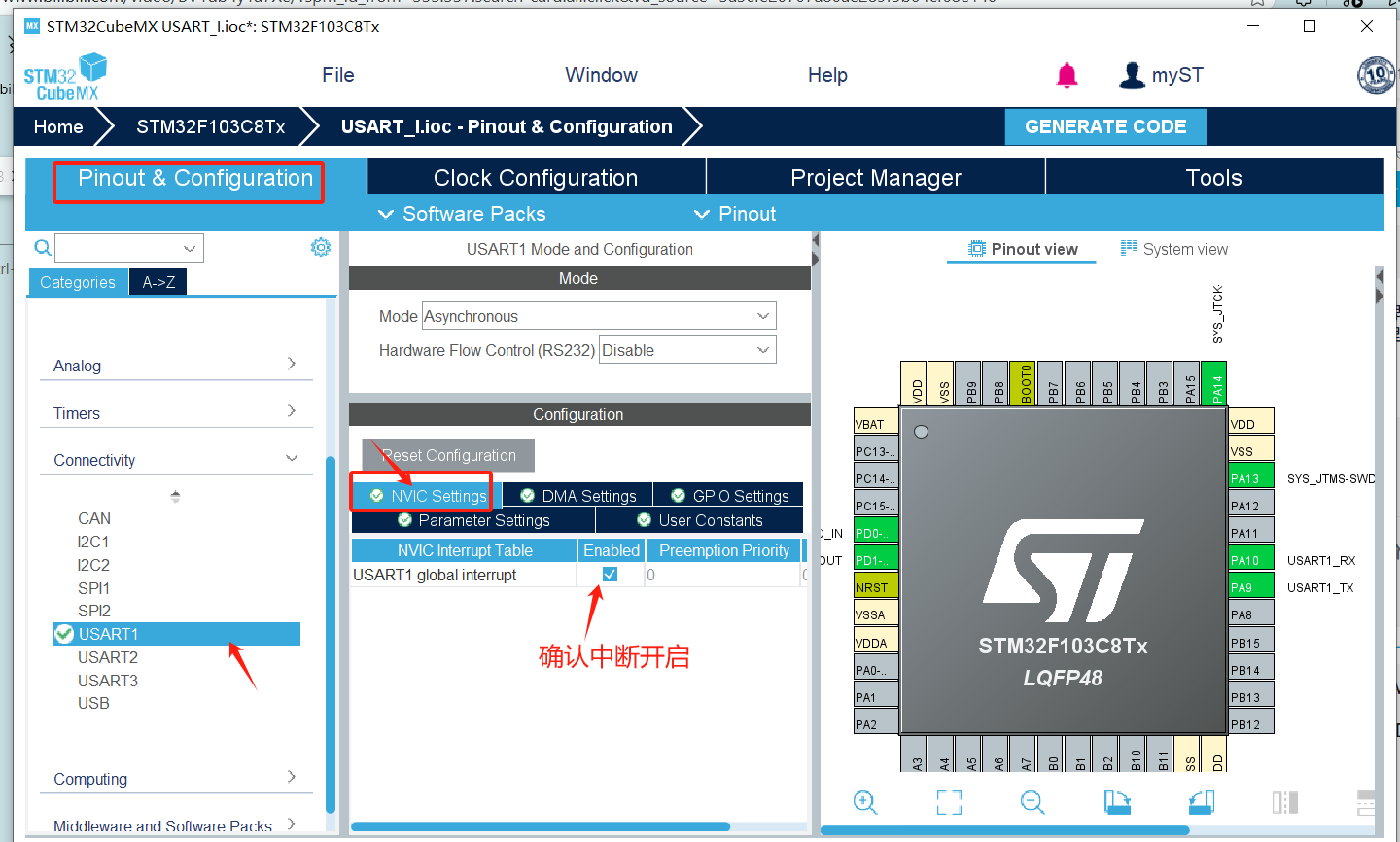Image resolution: width=1400 pixels, height=842 pixels.
Task: Expand Middleware and Software Packs category
Action: pos(176,824)
